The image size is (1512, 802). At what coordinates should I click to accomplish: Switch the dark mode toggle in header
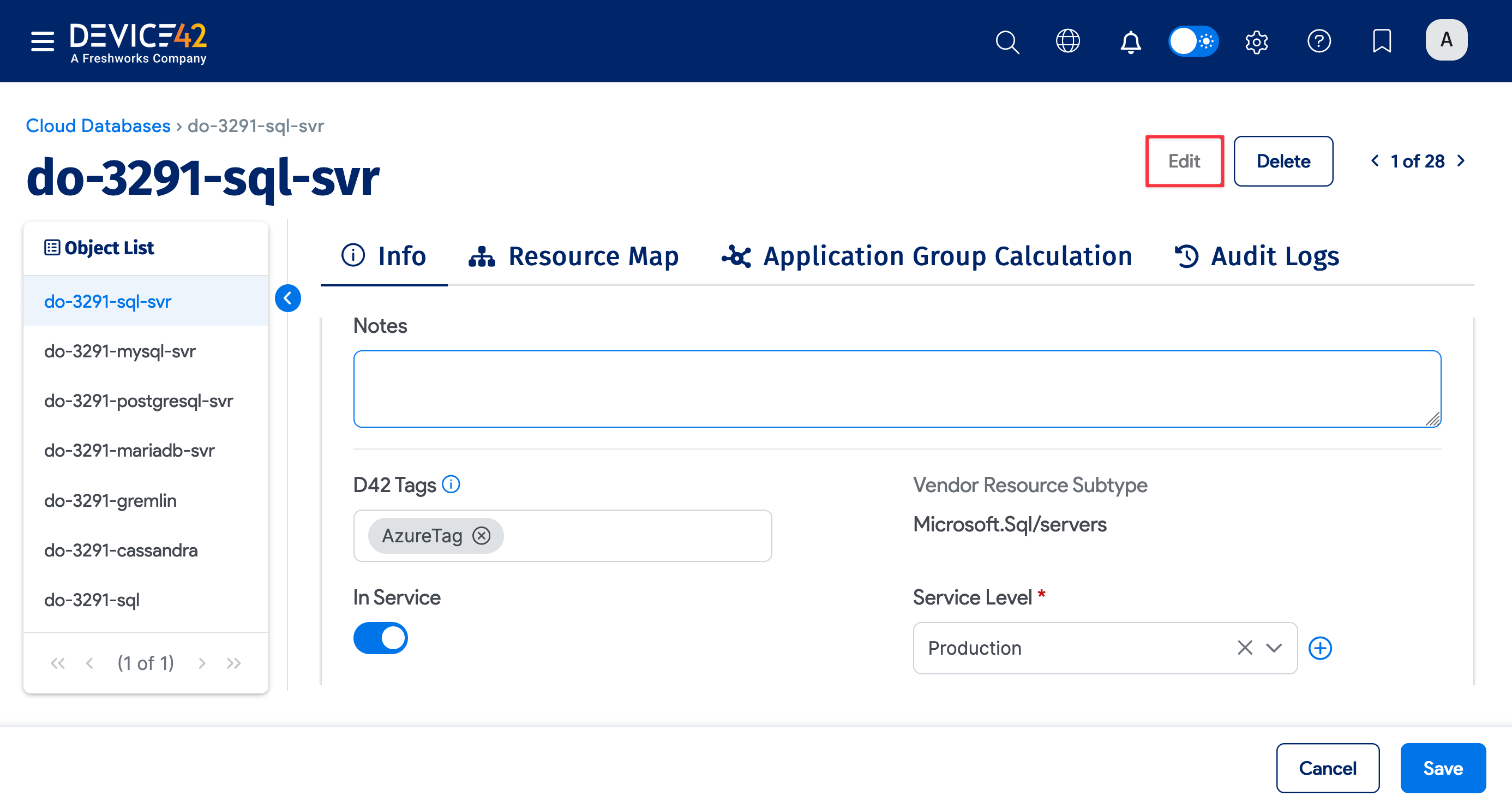click(x=1194, y=41)
